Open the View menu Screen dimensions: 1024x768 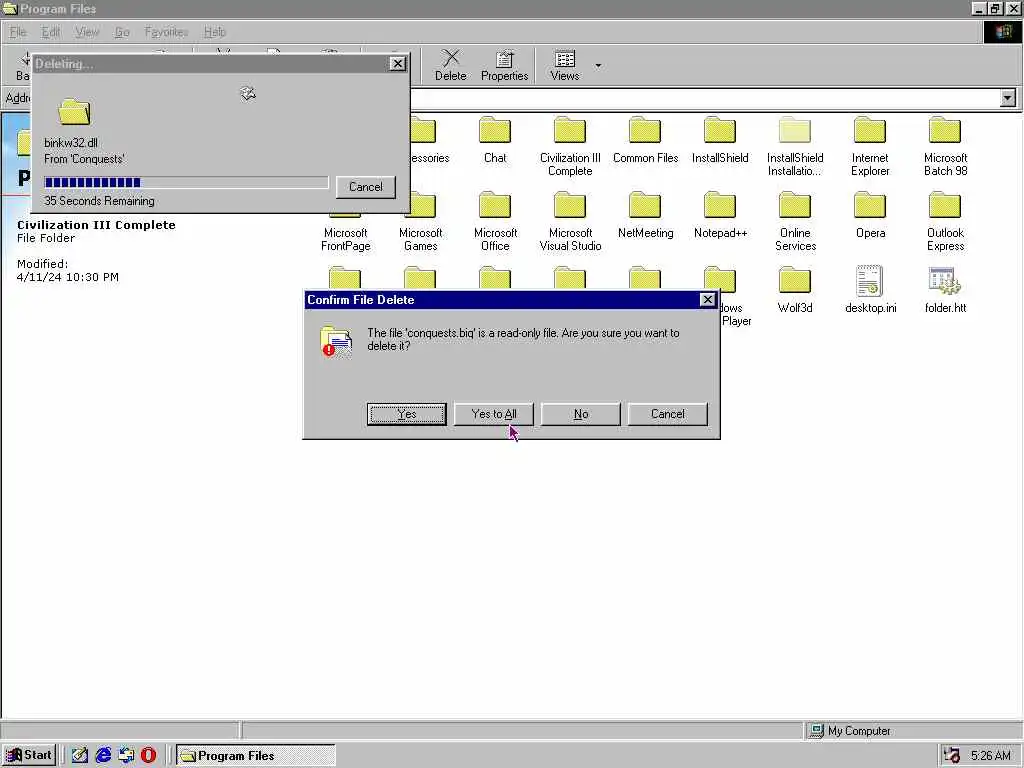(x=87, y=31)
